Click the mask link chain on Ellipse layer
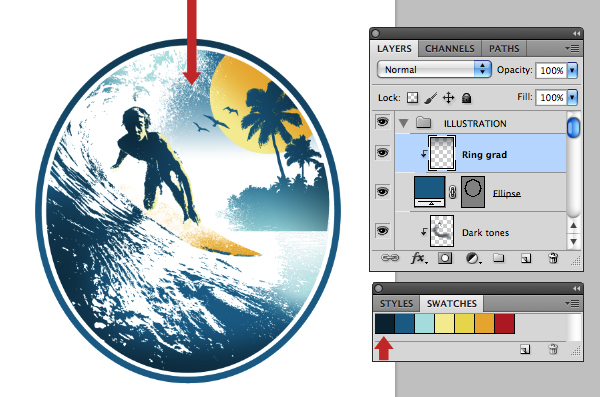 [x=453, y=192]
